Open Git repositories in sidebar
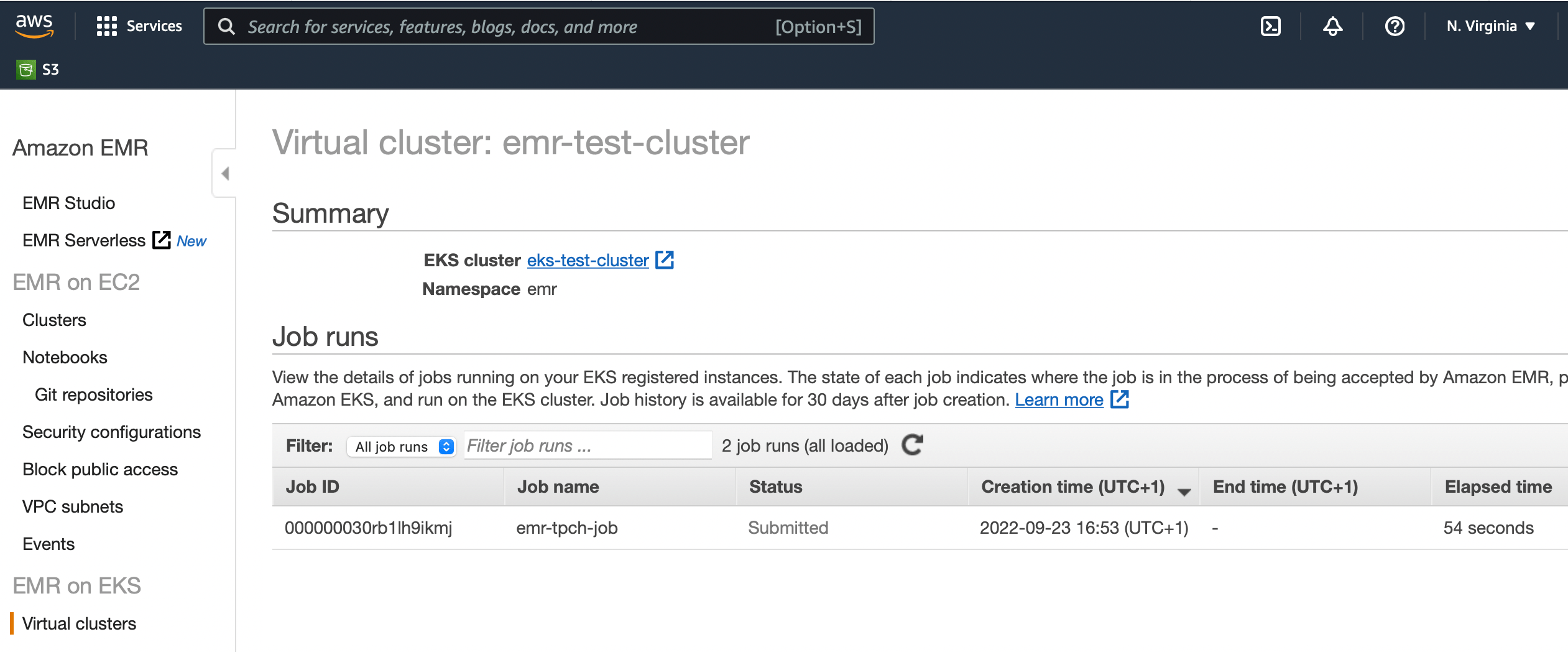 click(93, 394)
